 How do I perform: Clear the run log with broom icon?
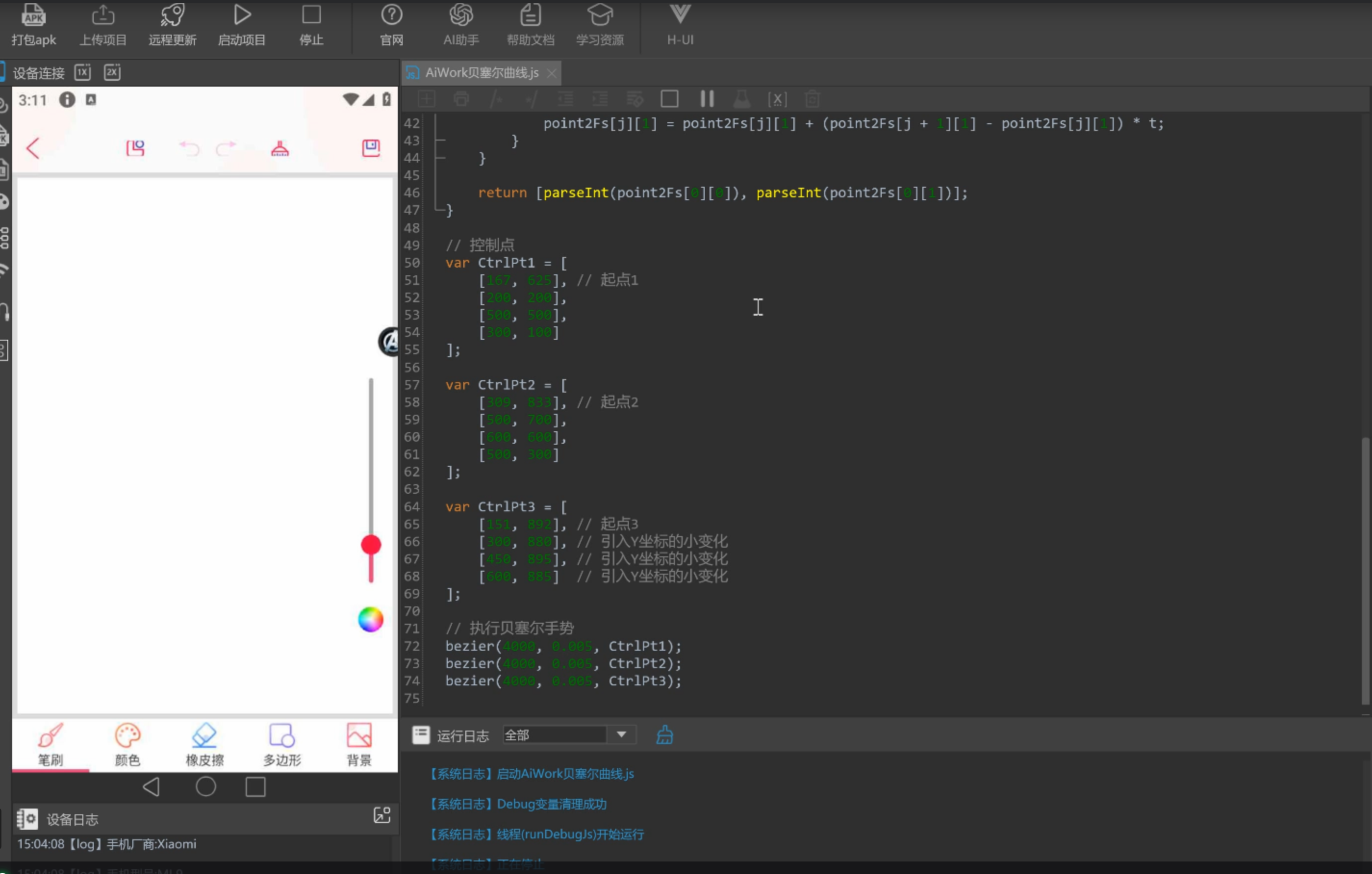click(664, 735)
